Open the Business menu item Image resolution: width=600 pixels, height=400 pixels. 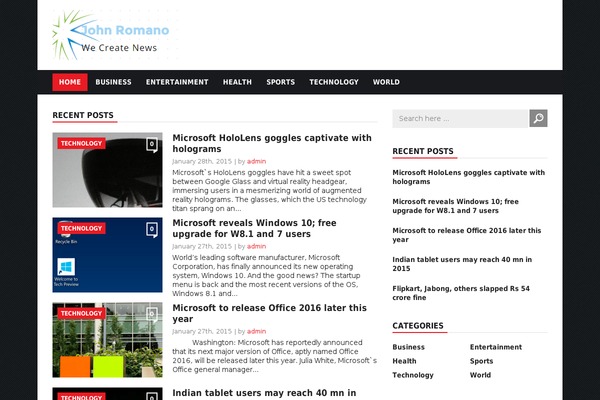pos(113,82)
